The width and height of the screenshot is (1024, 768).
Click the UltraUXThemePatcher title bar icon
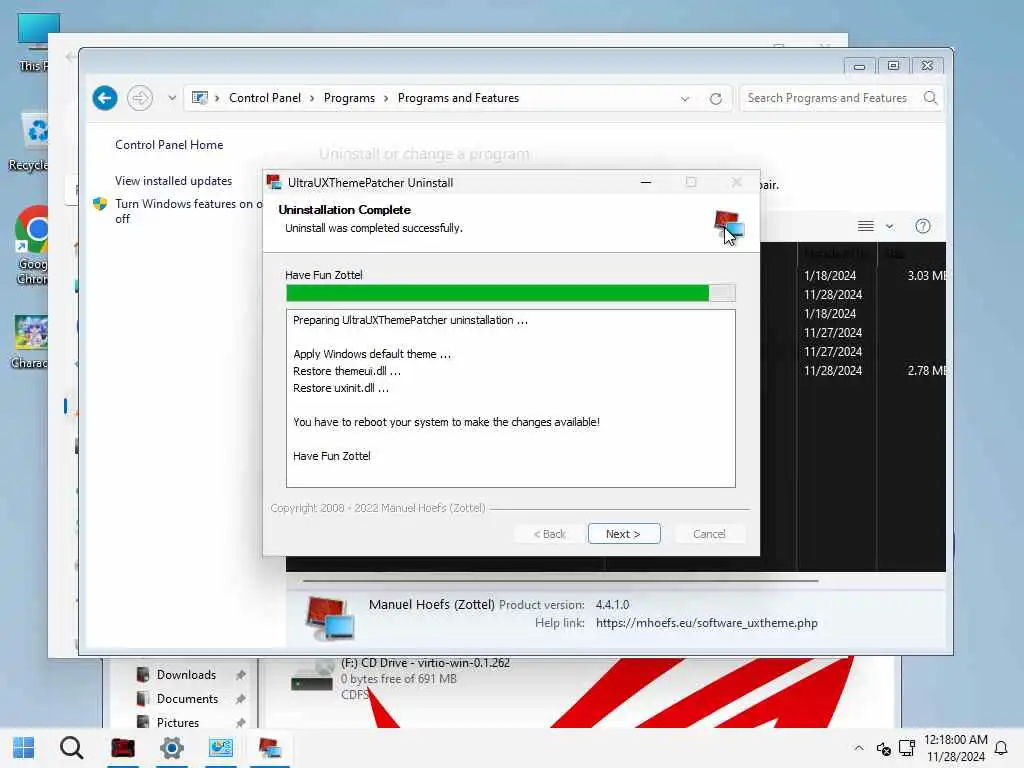pos(274,182)
